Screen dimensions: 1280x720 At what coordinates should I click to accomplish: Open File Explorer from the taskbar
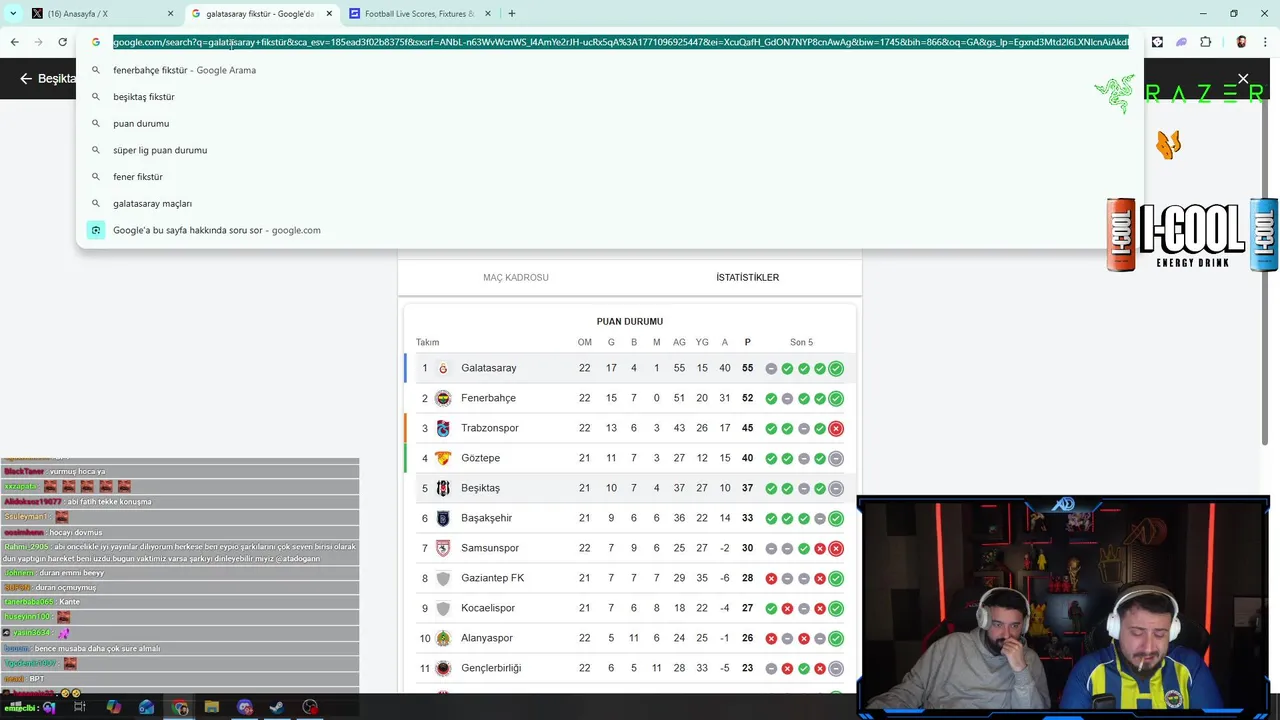click(x=211, y=707)
